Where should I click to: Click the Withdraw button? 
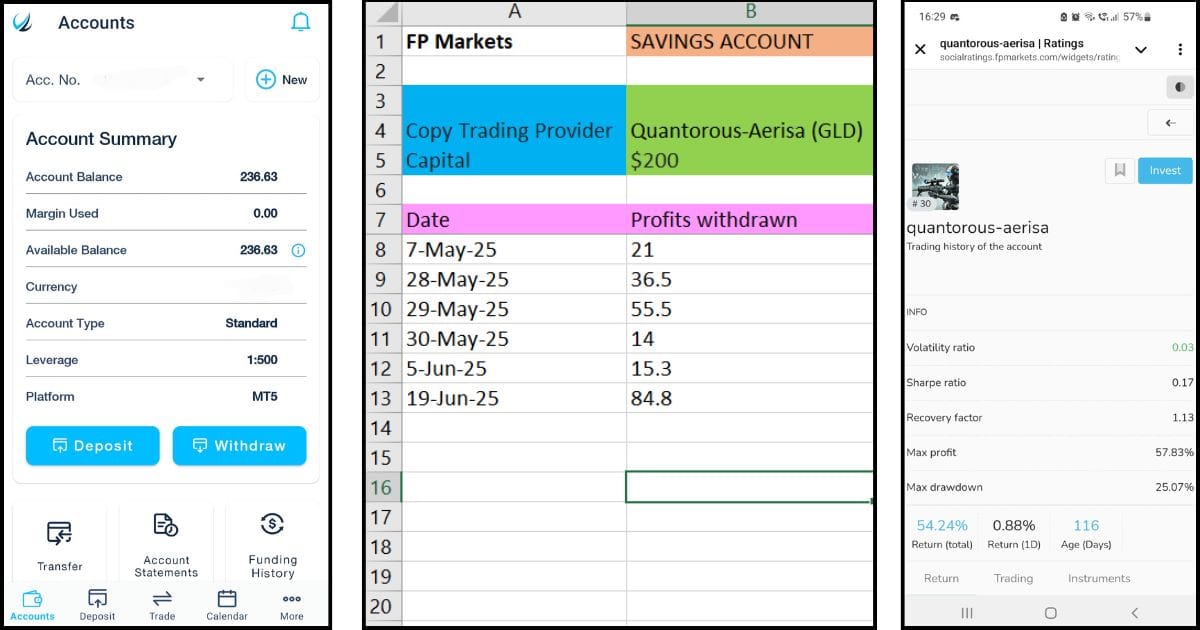239,446
